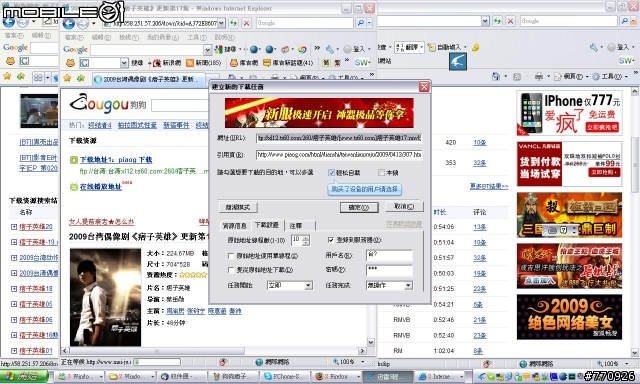Enable original address single-thread checkbox
Image resolution: width=640 pixels, height=384 pixels.
click(x=231, y=256)
